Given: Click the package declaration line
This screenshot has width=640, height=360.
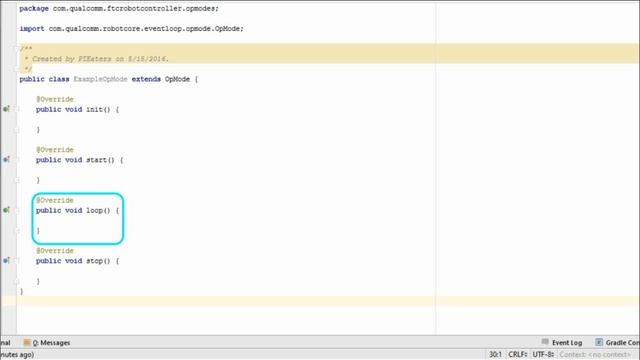Looking at the screenshot, I should (119, 8).
